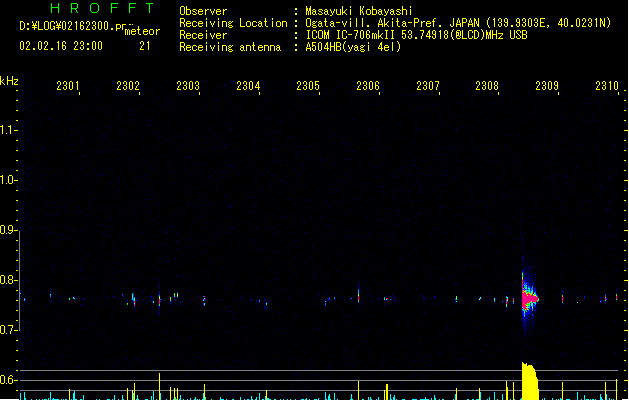Viewport: 629px width, 400px height.
Task: Click the 2310 time axis marker
Action: point(607,86)
